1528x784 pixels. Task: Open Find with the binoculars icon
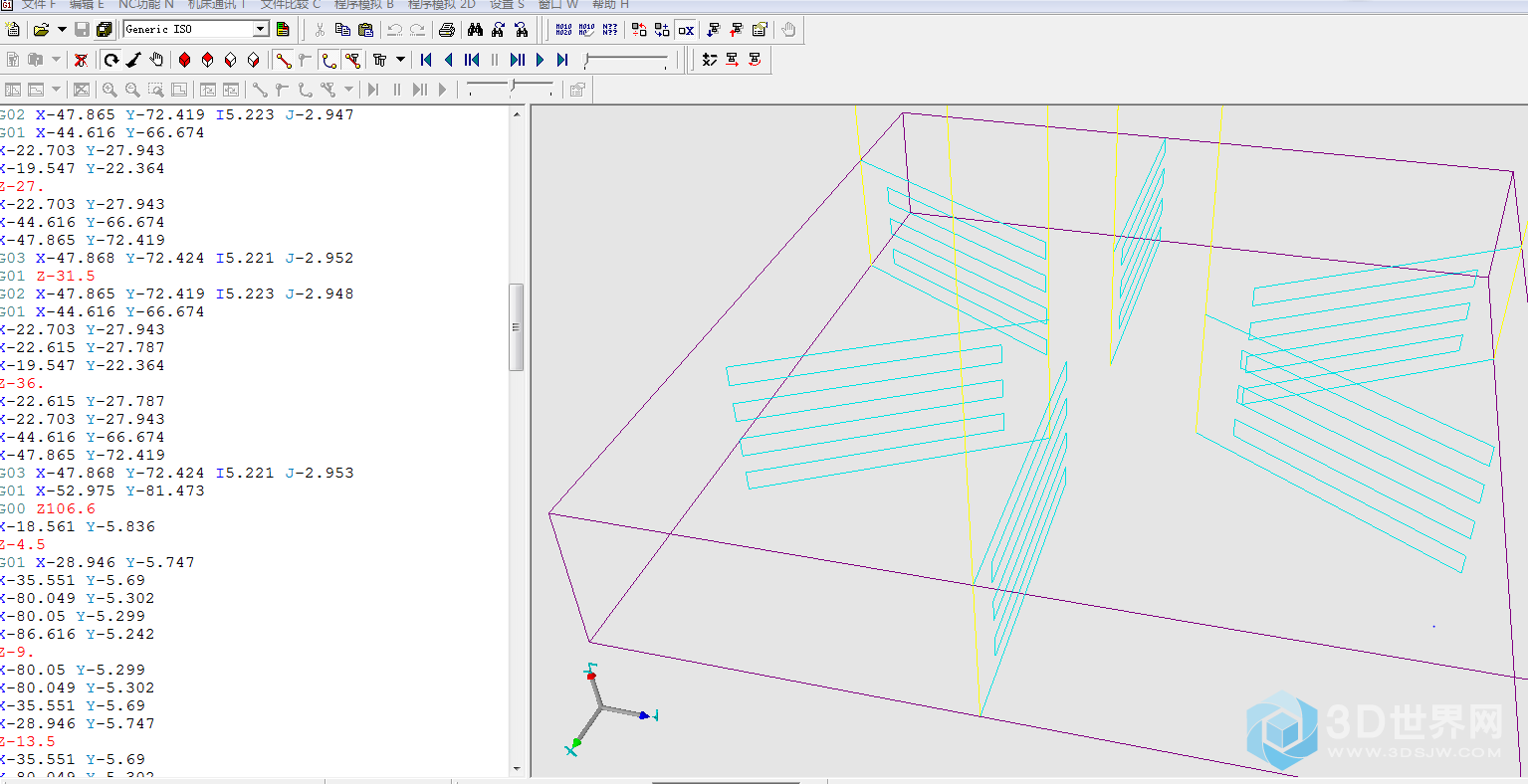tap(475, 30)
